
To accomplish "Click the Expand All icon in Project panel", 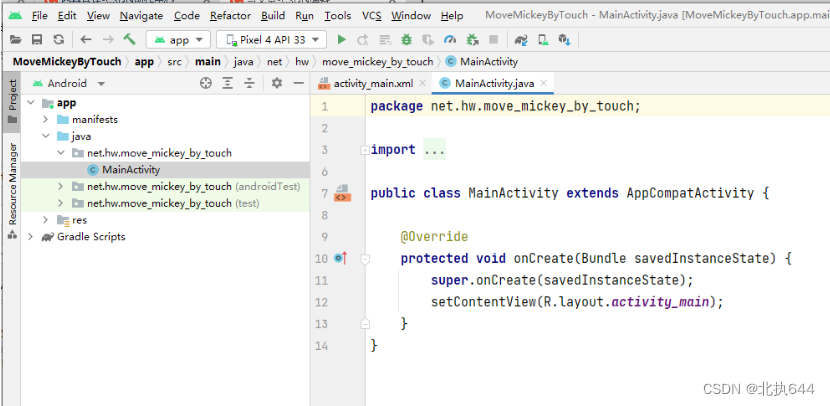I will pos(228,83).
